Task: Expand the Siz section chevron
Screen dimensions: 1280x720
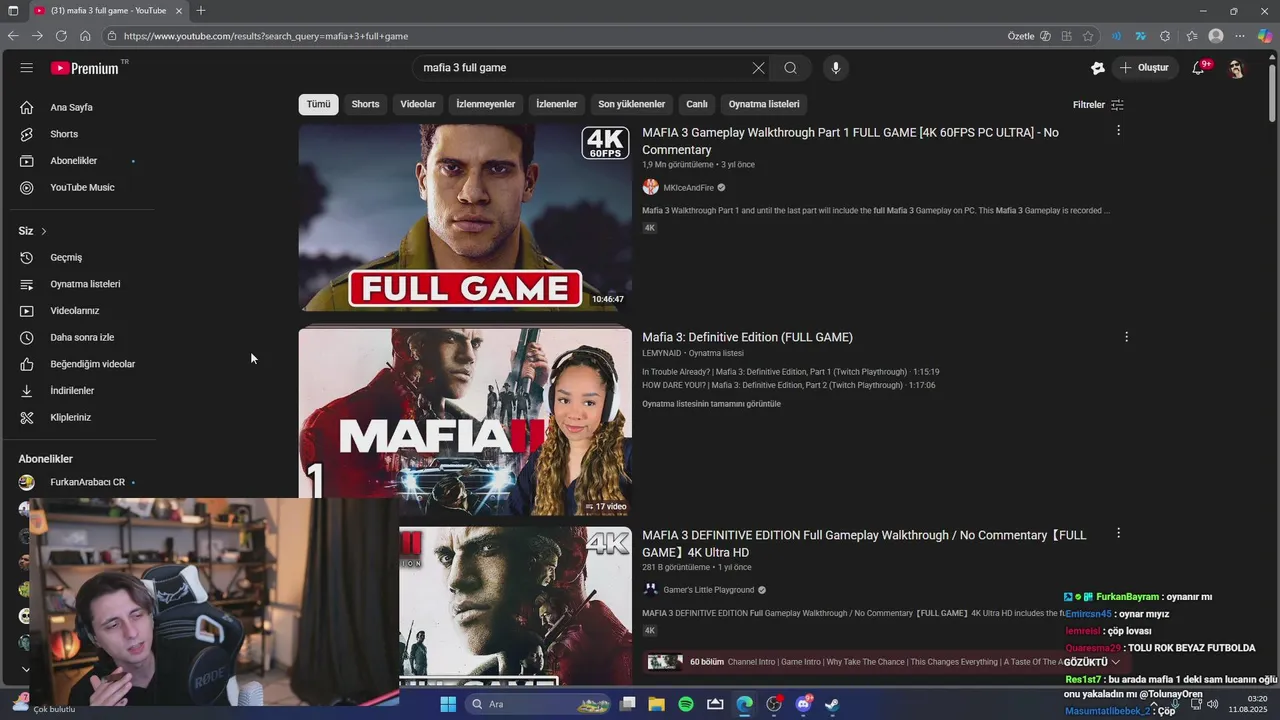Action: point(43,231)
